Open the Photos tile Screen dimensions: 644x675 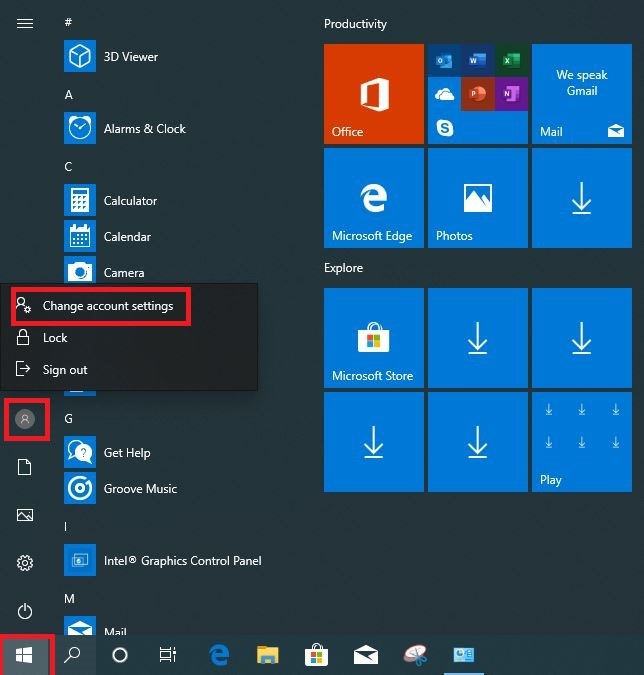(x=477, y=197)
